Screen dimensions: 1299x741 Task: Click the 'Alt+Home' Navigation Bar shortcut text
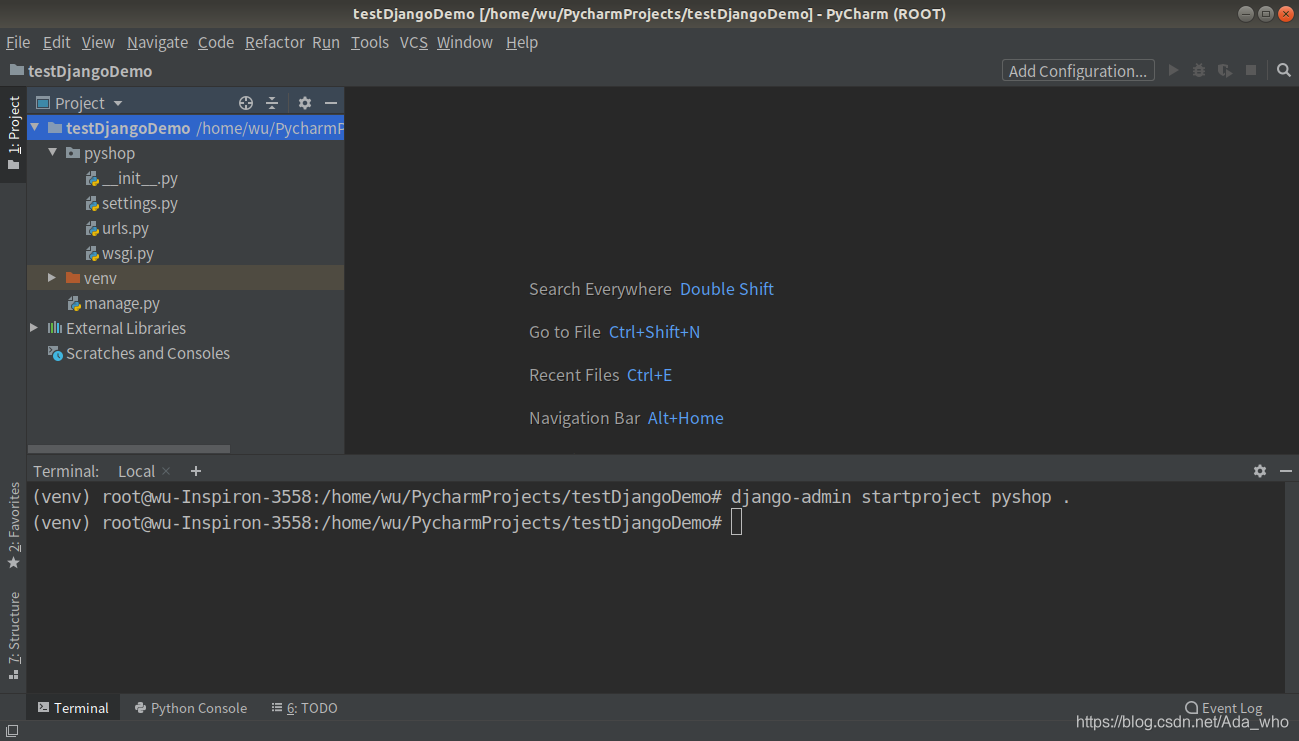pyautogui.click(x=685, y=418)
